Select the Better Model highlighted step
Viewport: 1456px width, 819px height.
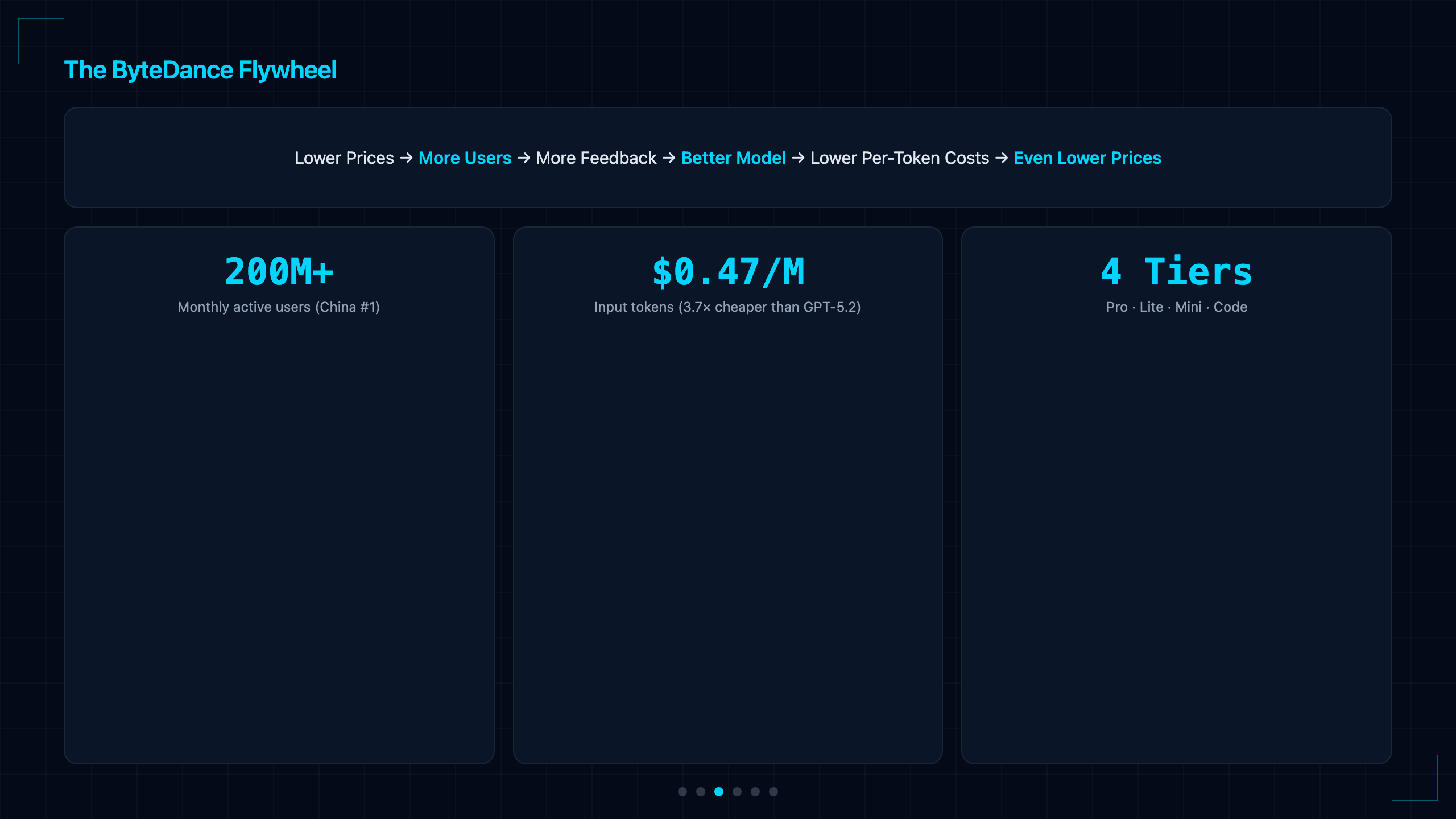pyautogui.click(x=733, y=158)
